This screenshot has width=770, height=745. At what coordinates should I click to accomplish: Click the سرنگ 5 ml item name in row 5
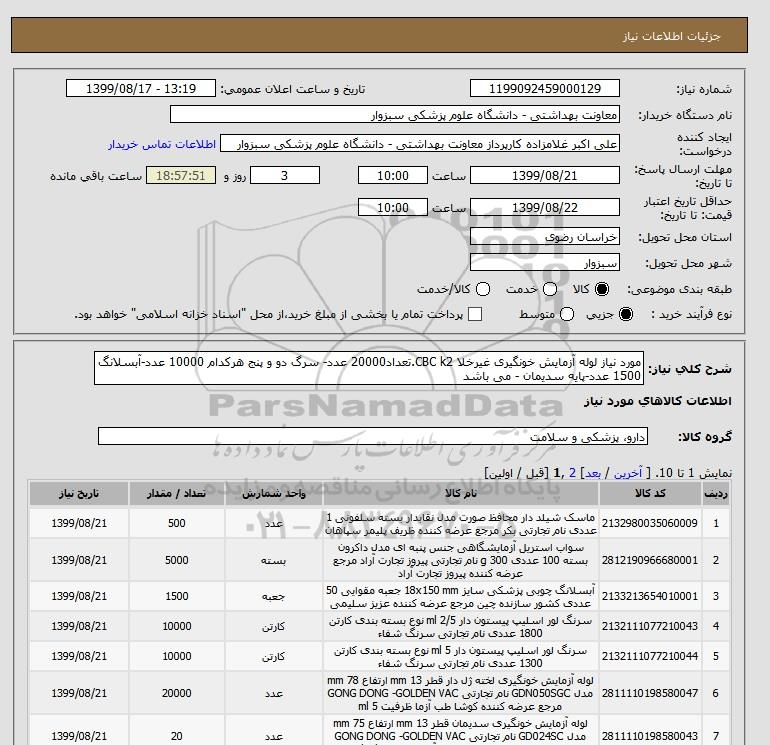coord(461,657)
